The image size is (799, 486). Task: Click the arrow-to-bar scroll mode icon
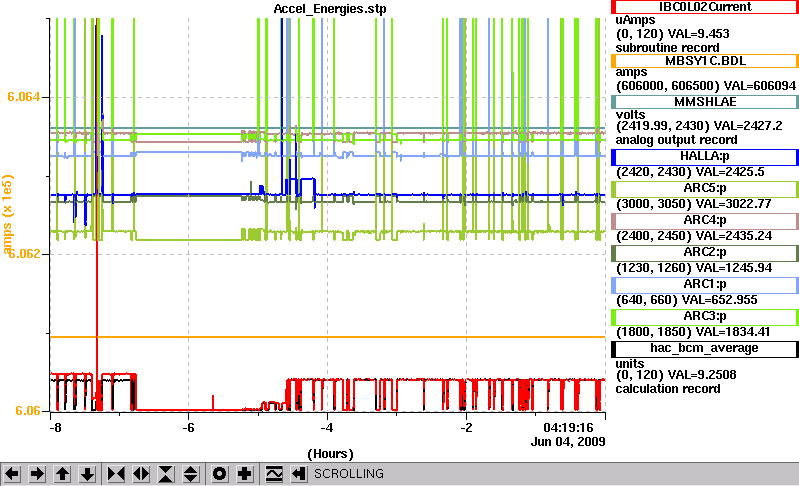click(x=299, y=474)
